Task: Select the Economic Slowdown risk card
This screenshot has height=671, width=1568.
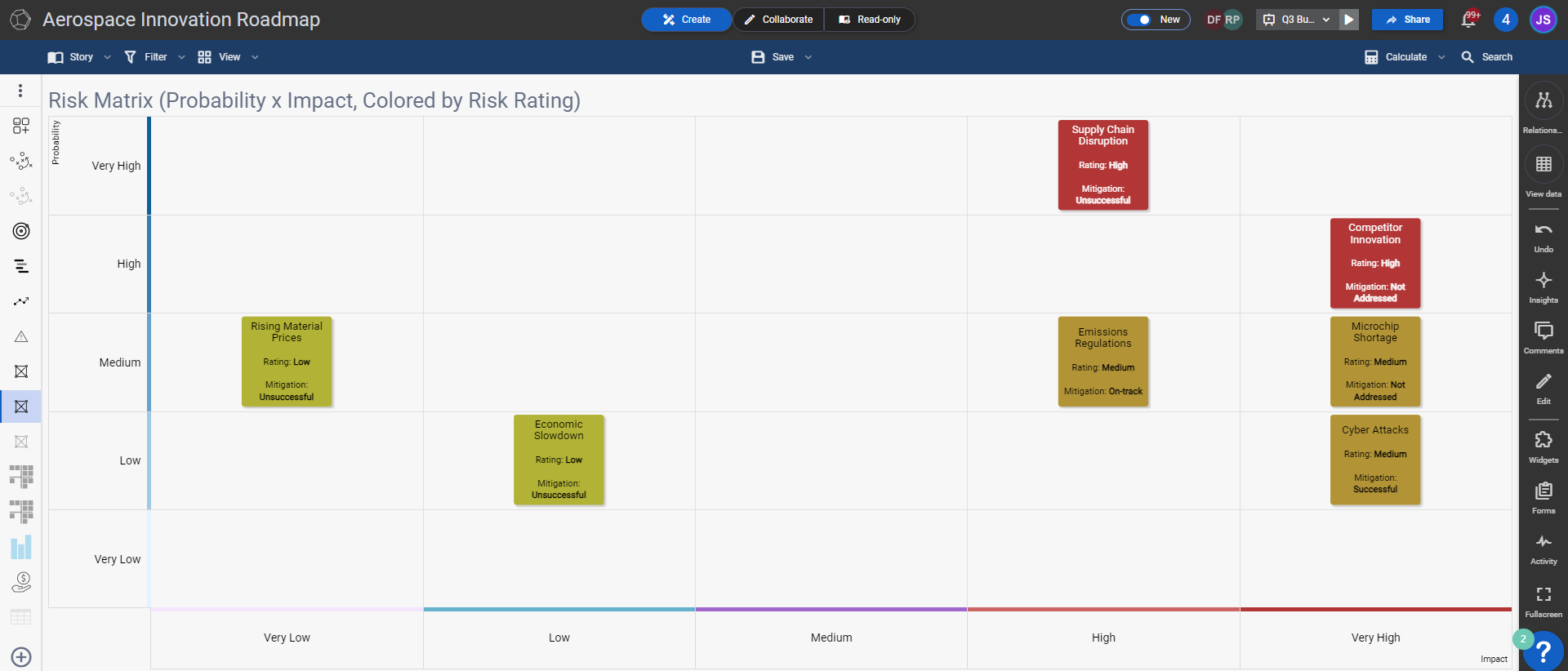Action: (559, 460)
